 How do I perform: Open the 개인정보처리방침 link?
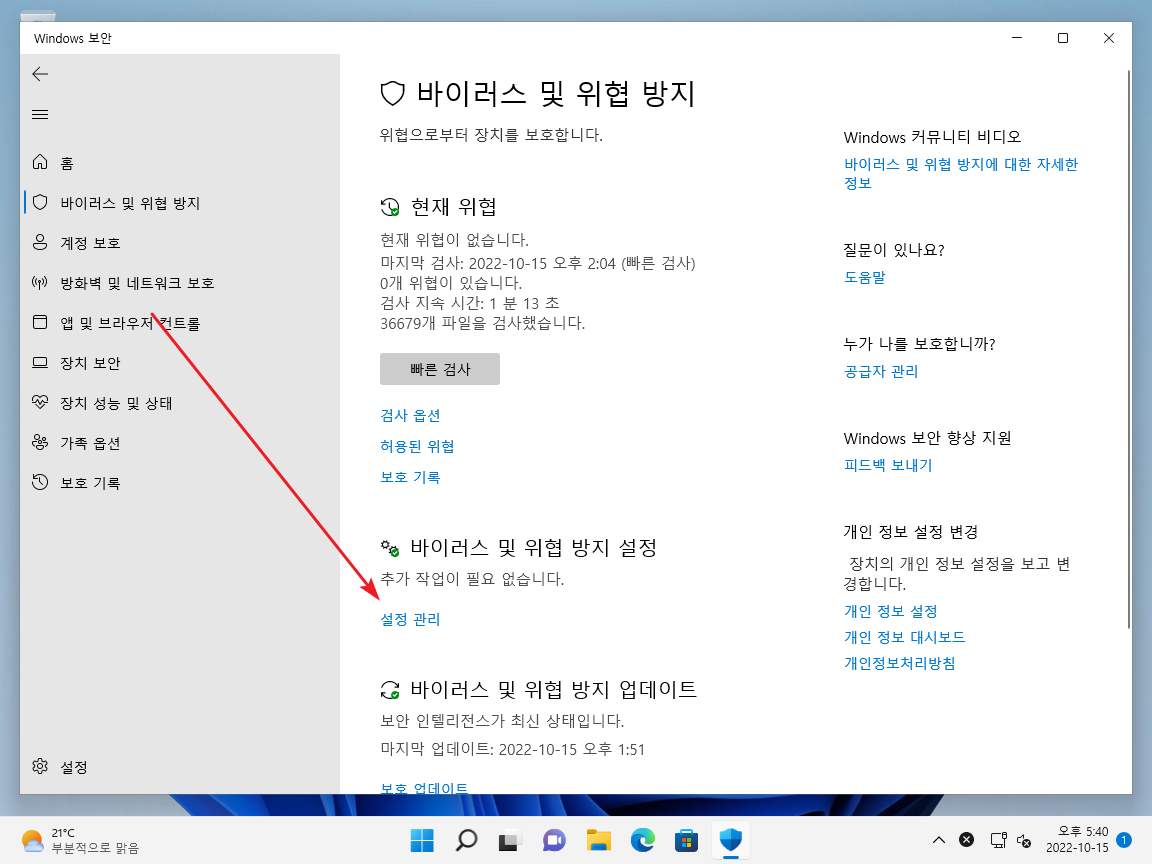tap(899, 663)
